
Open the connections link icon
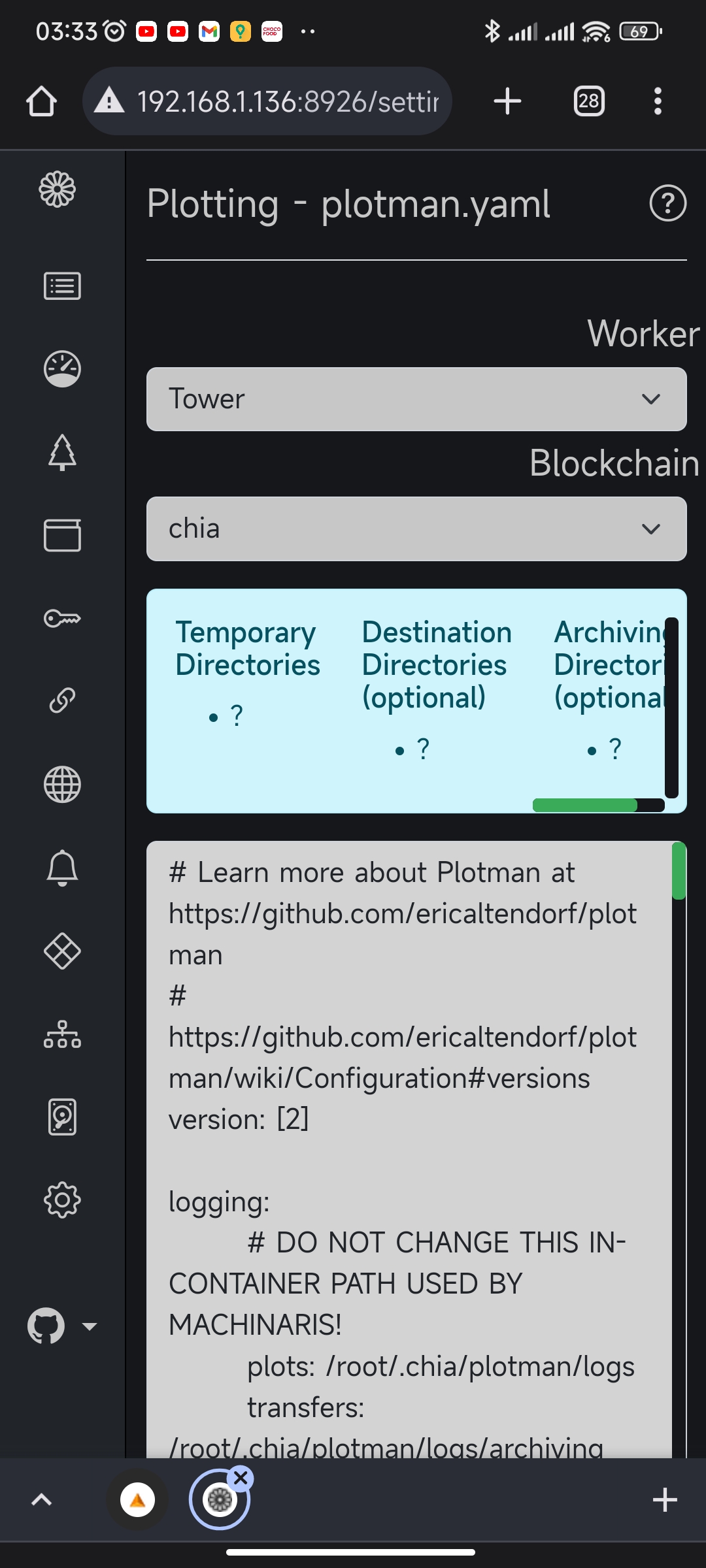62,700
